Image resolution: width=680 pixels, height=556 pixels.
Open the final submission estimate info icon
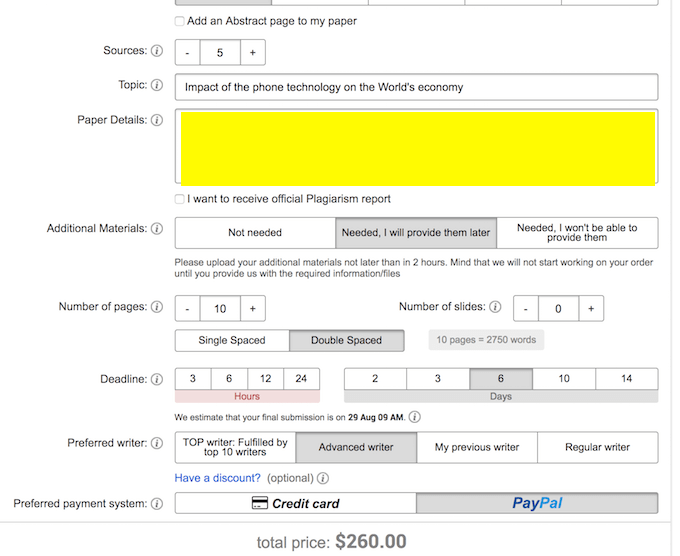(415, 417)
